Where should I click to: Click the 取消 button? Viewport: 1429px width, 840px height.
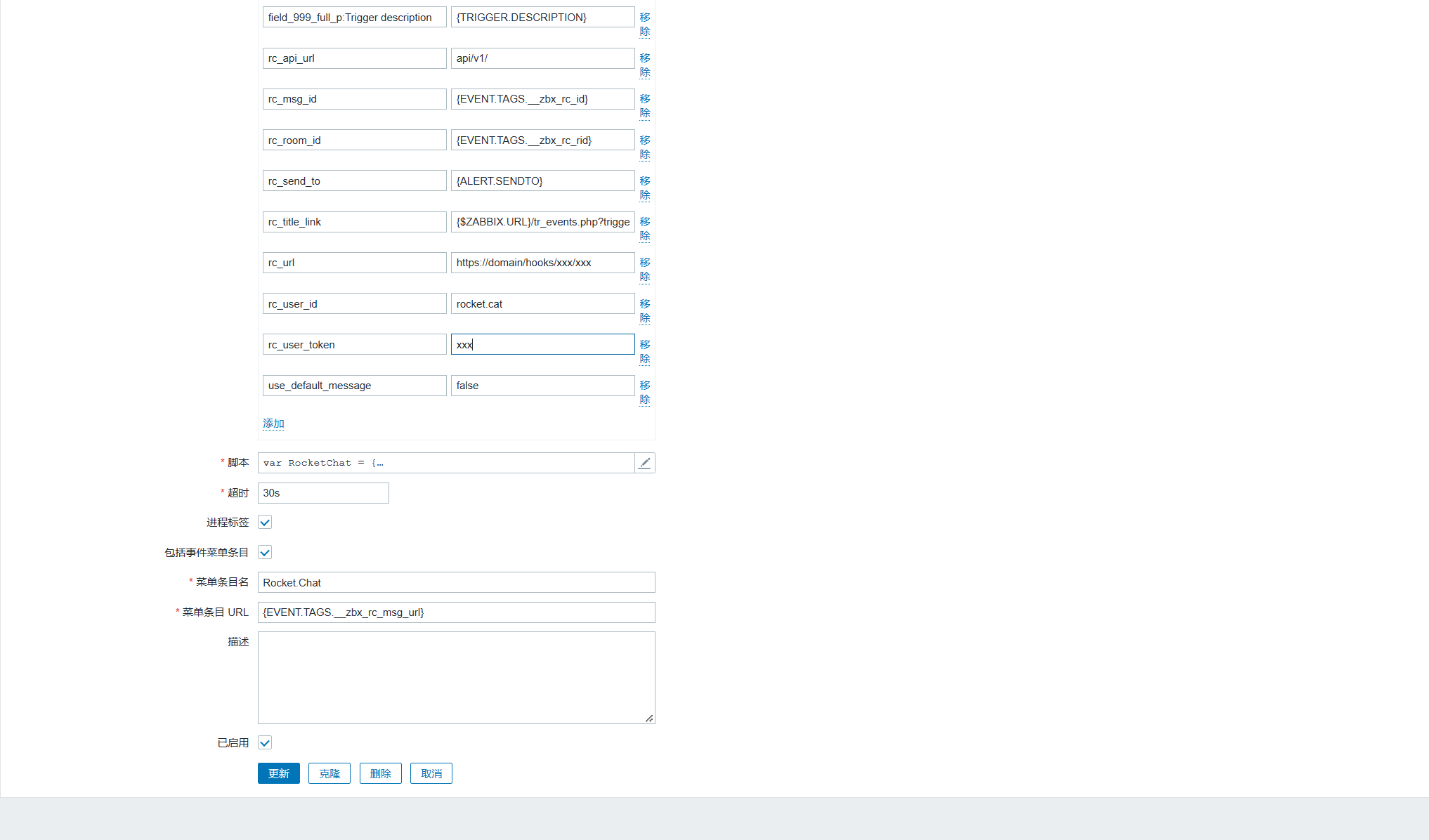click(x=431, y=773)
